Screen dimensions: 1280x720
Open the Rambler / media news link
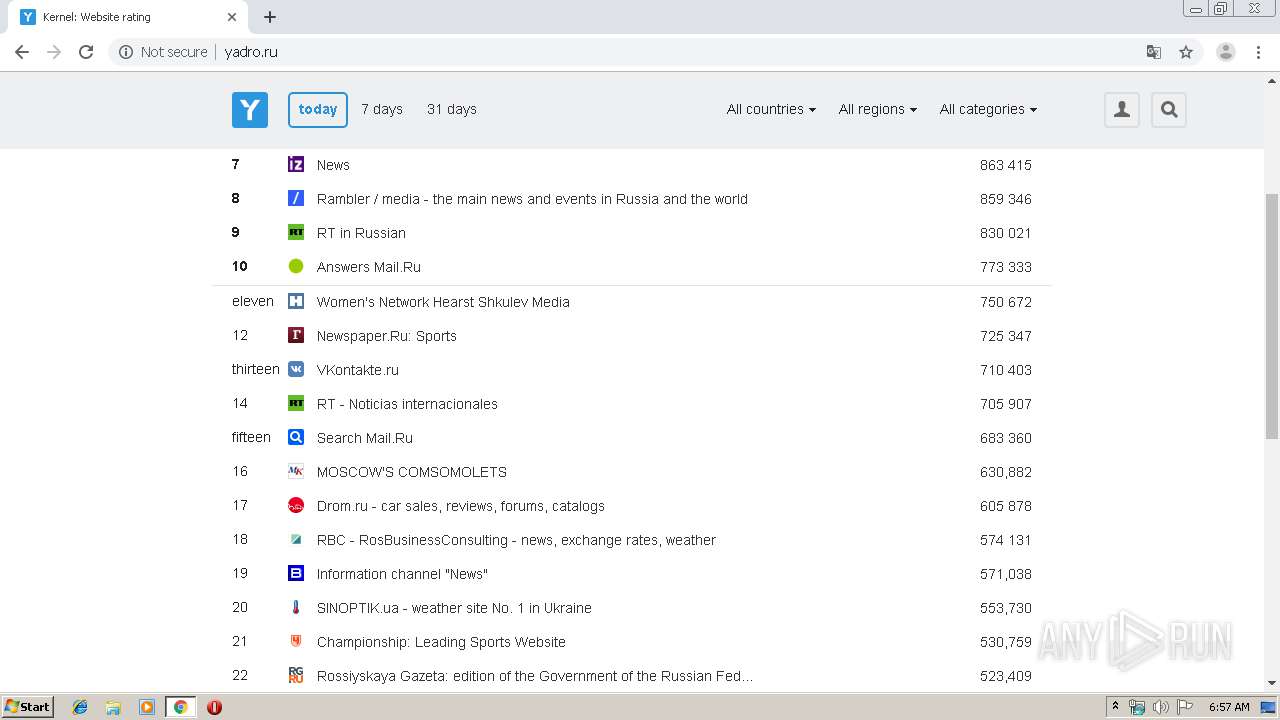[532, 199]
